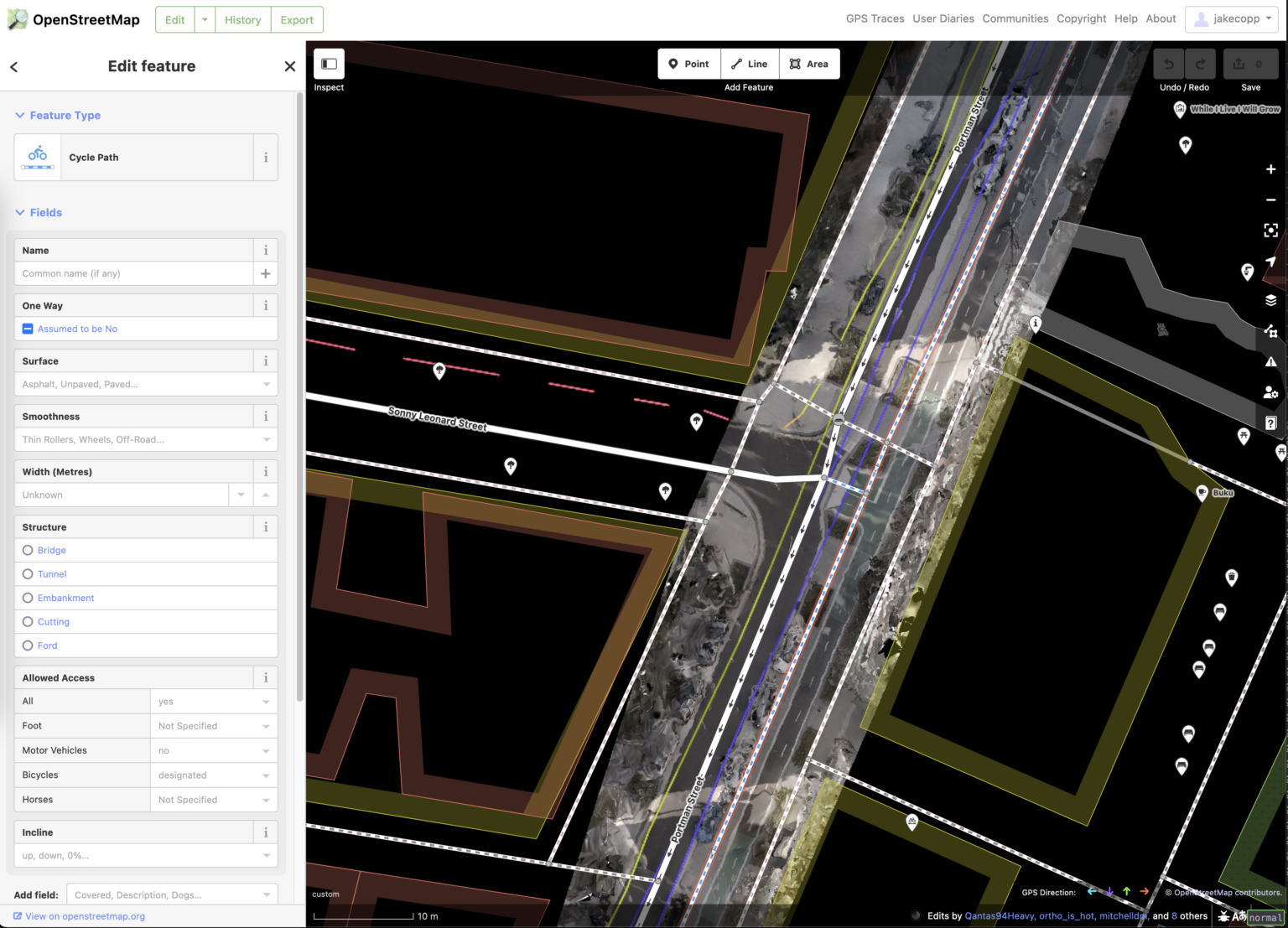
Task: Select the Inspect mode icon
Action: click(329, 64)
